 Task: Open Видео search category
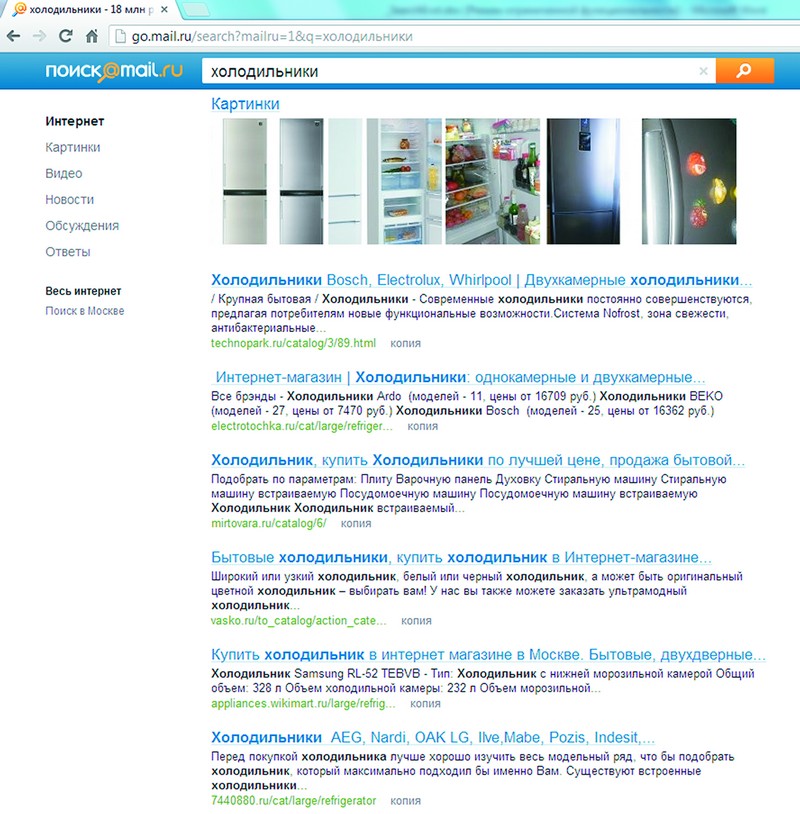[x=63, y=173]
